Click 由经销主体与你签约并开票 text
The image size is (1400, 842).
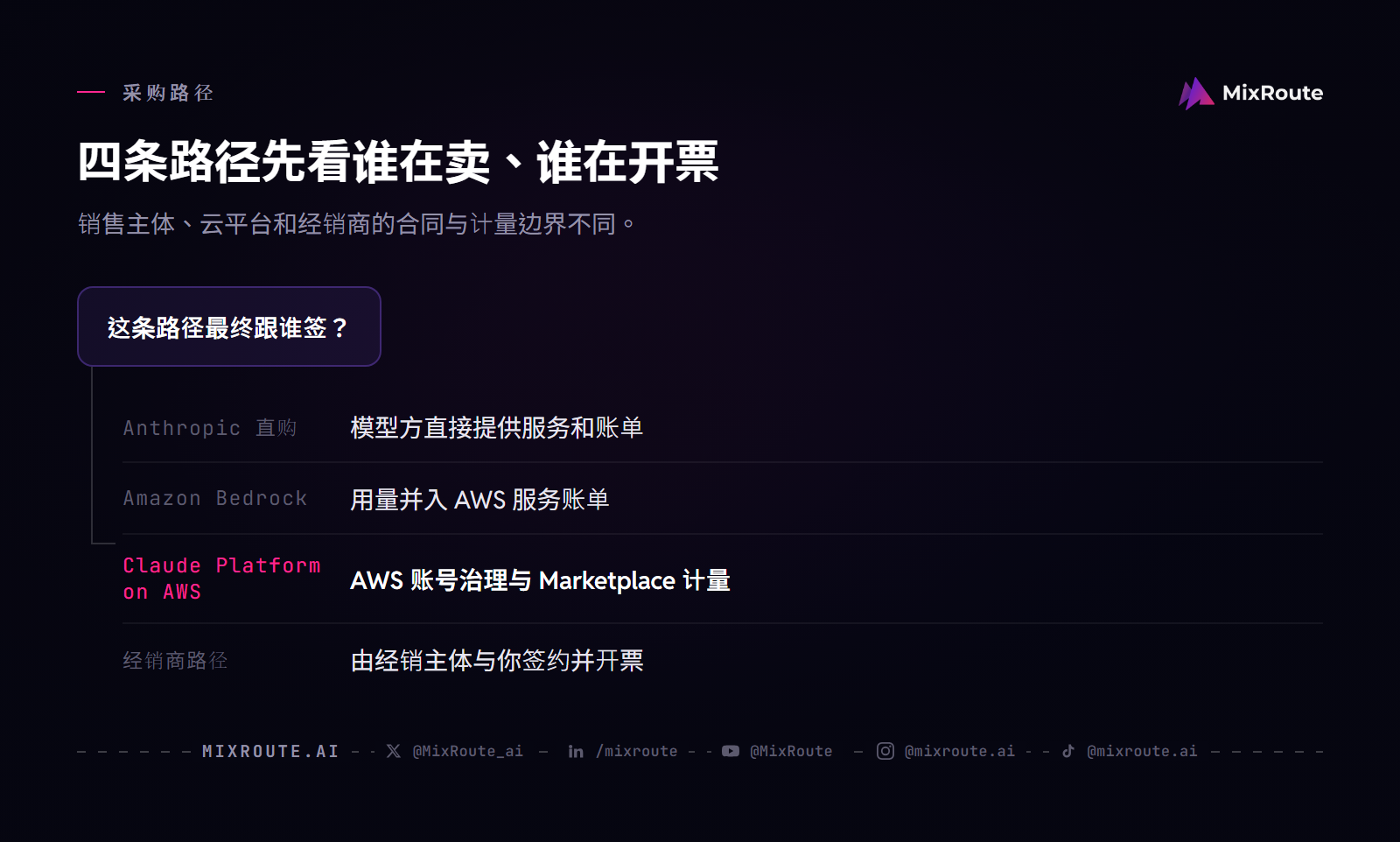497,660
